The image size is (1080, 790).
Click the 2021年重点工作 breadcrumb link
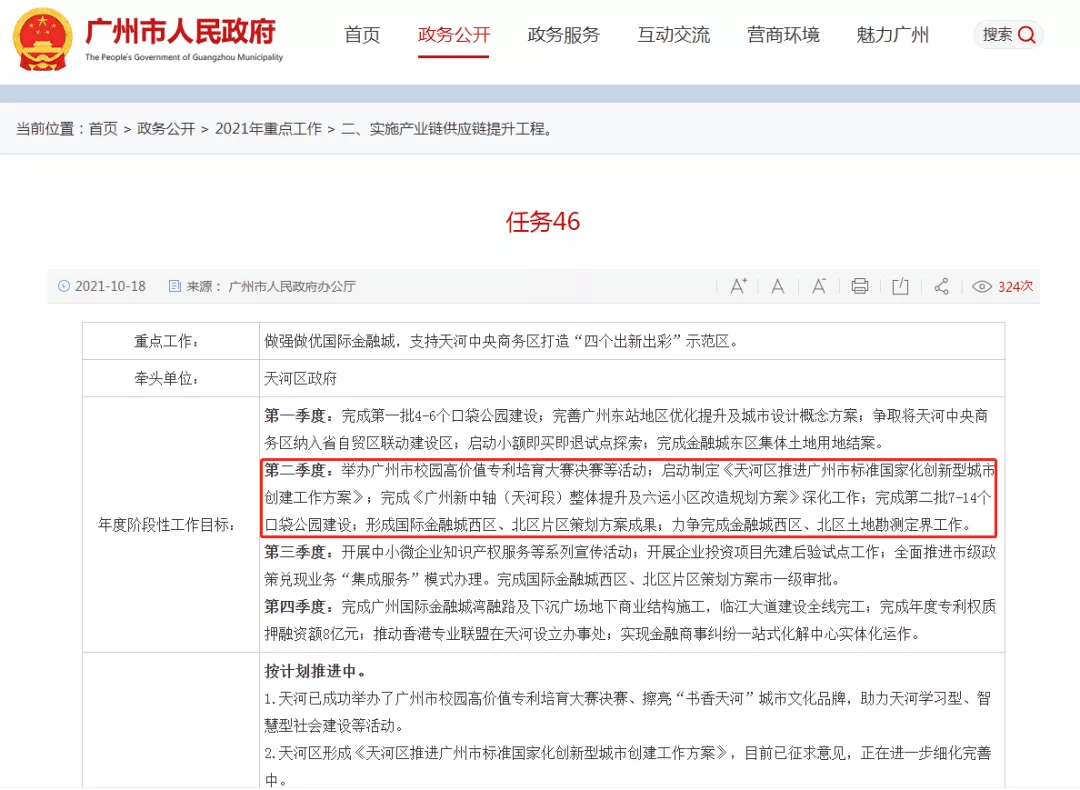point(268,129)
